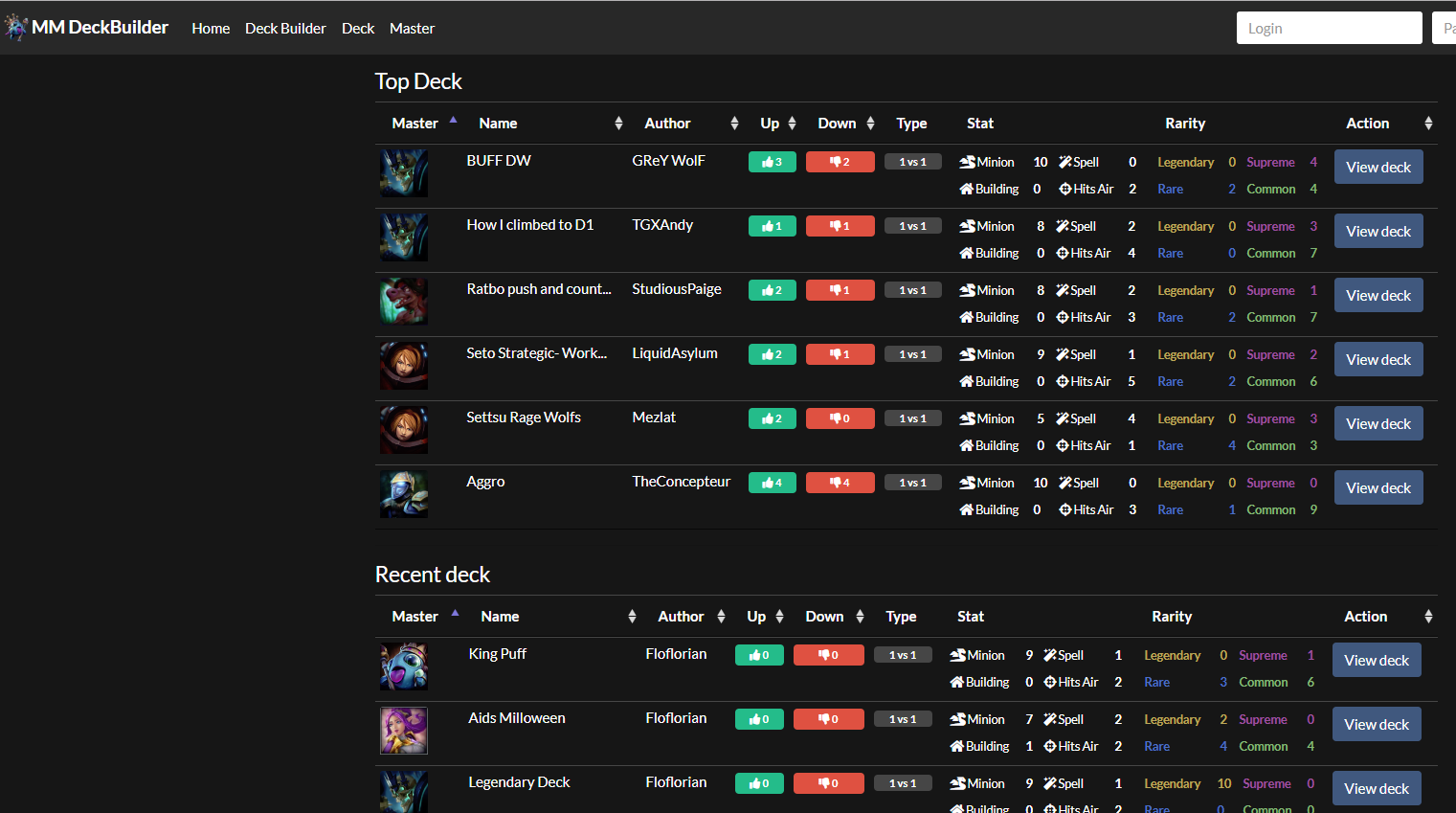Downvote the Seto Strategic deck
The height and width of the screenshot is (813, 1456).
840,354
